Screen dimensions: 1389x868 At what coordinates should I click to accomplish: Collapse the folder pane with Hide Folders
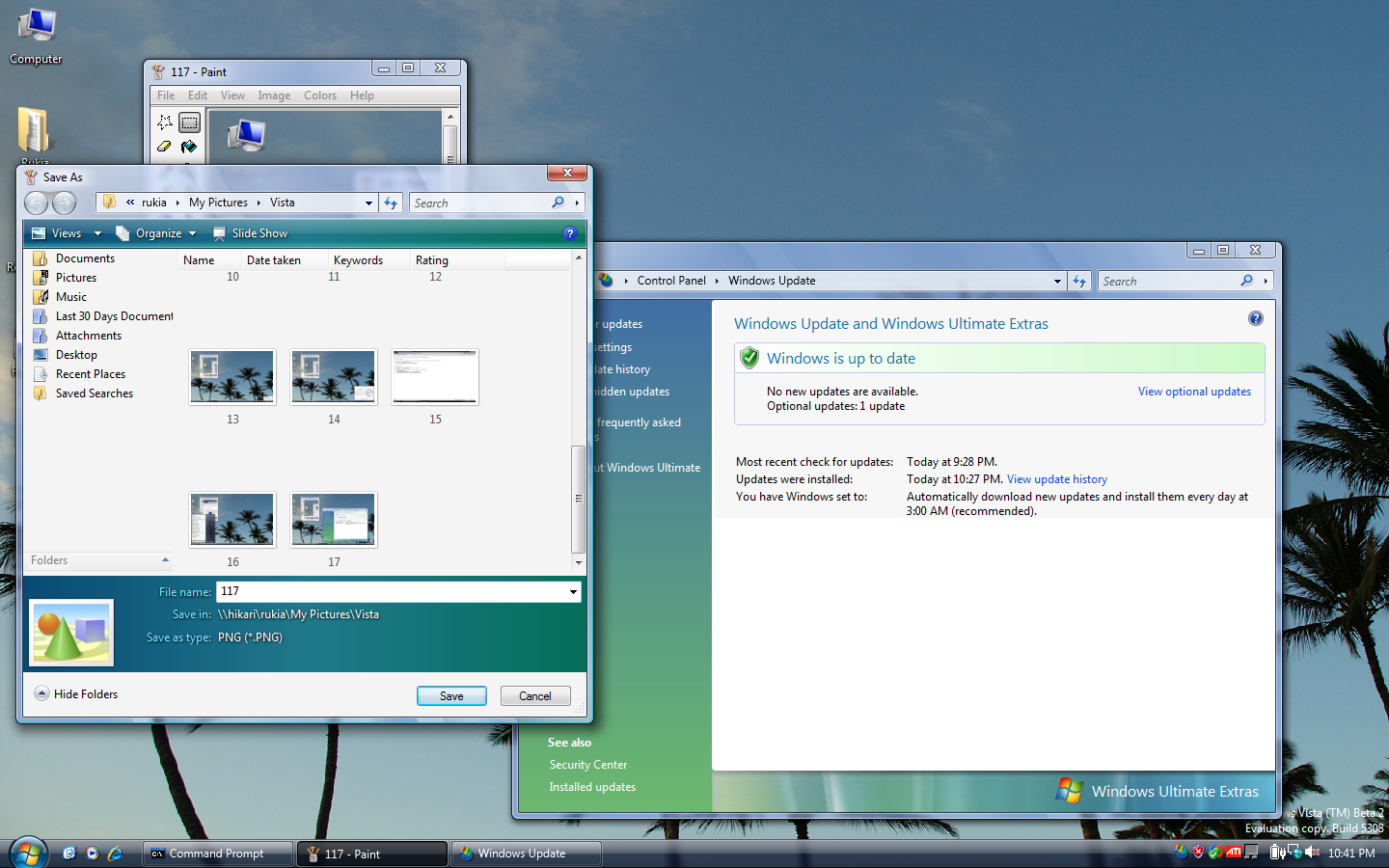[x=76, y=694]
